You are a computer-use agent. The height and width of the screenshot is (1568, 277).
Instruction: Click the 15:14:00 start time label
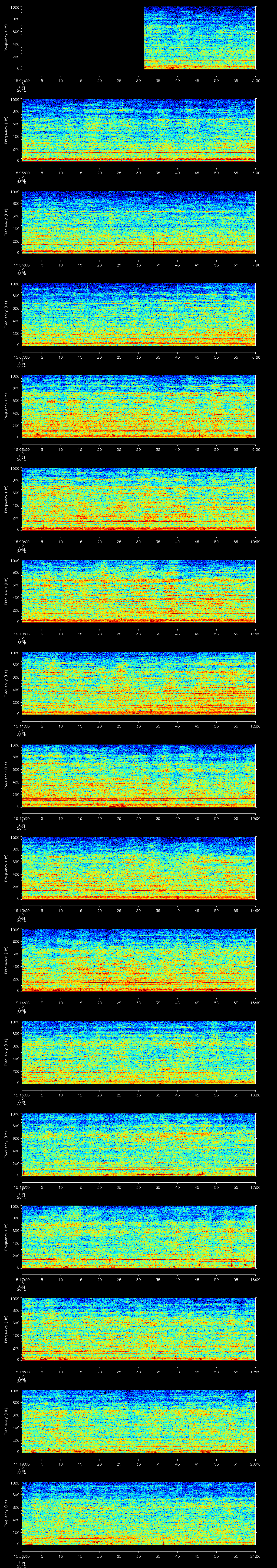tap(21, 1003)
